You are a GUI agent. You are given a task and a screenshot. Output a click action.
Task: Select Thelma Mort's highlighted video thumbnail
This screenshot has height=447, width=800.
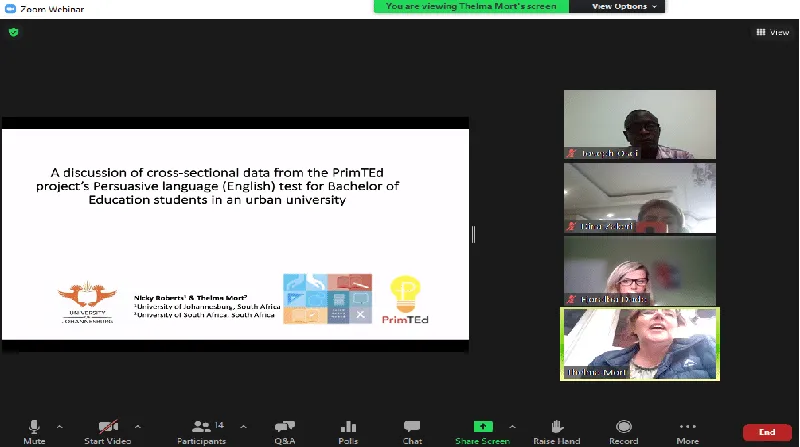[639, 343]
